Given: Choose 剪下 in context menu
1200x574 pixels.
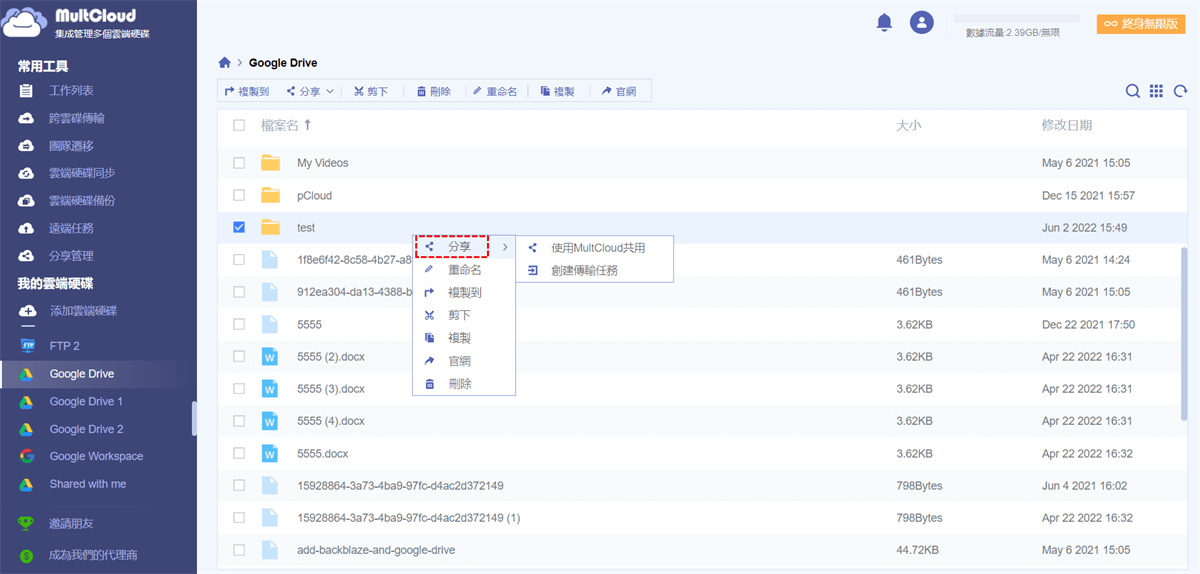Looking at the screenshot, I should pyautogui.click(x=464, y=315).
